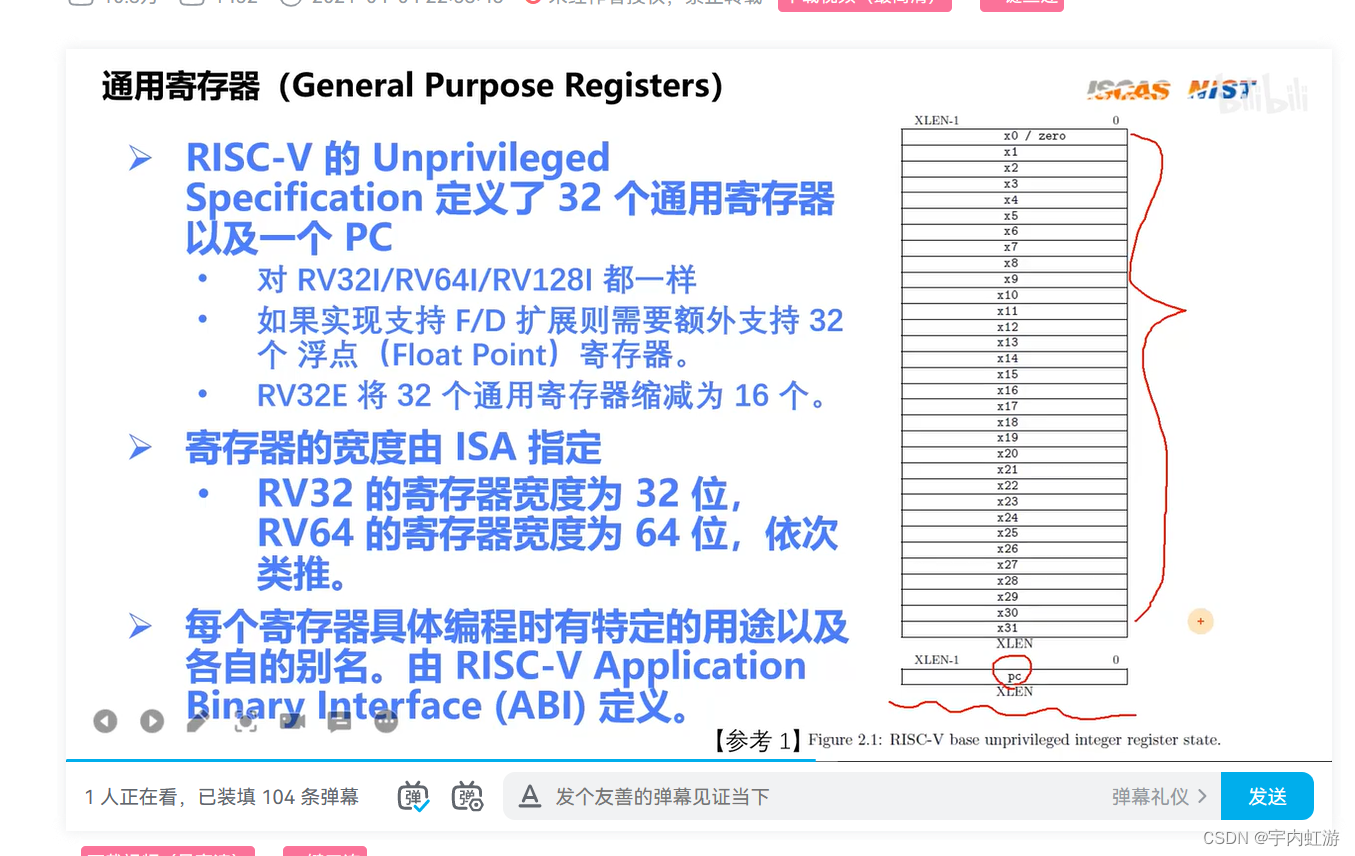Click the 'x0 / zero' register row in diagram
Image resolution: width=1355 pixels, height=856 pixels.
click(1014, 136)
